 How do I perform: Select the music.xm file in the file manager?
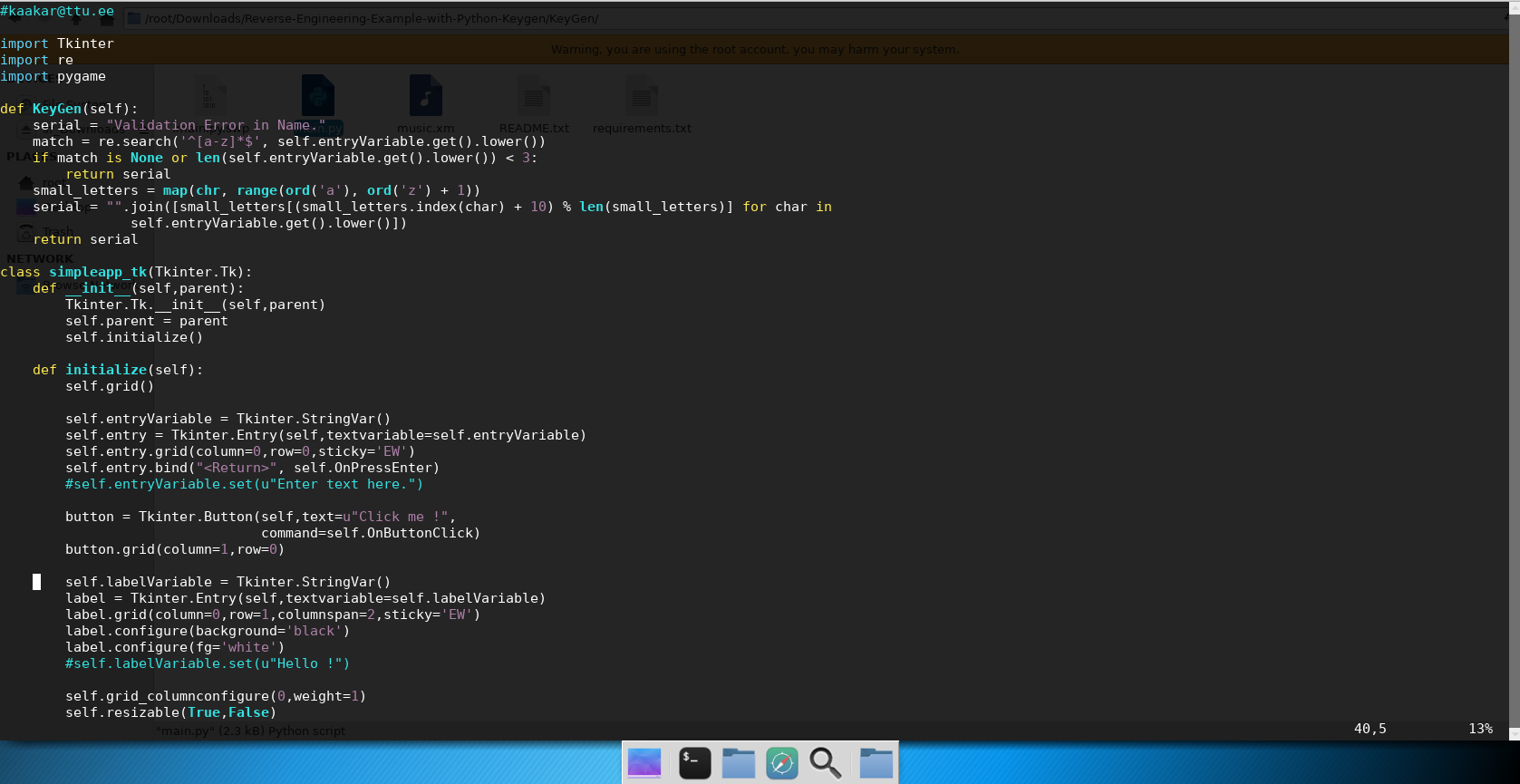coord(426,105)
